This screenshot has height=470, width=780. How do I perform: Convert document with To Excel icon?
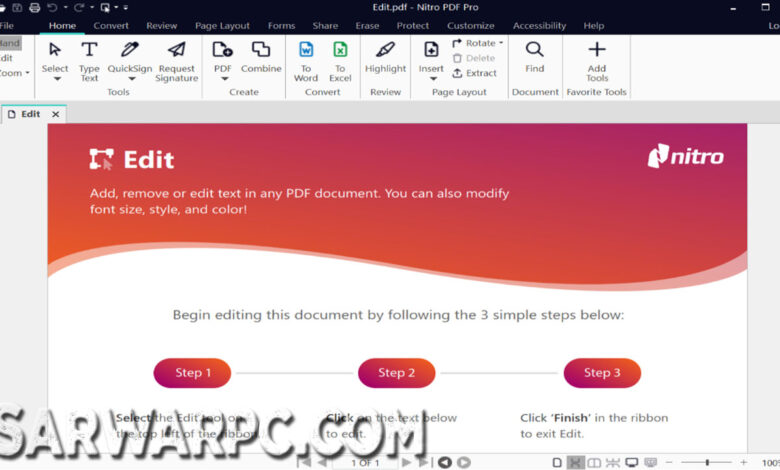pos(340,49)
